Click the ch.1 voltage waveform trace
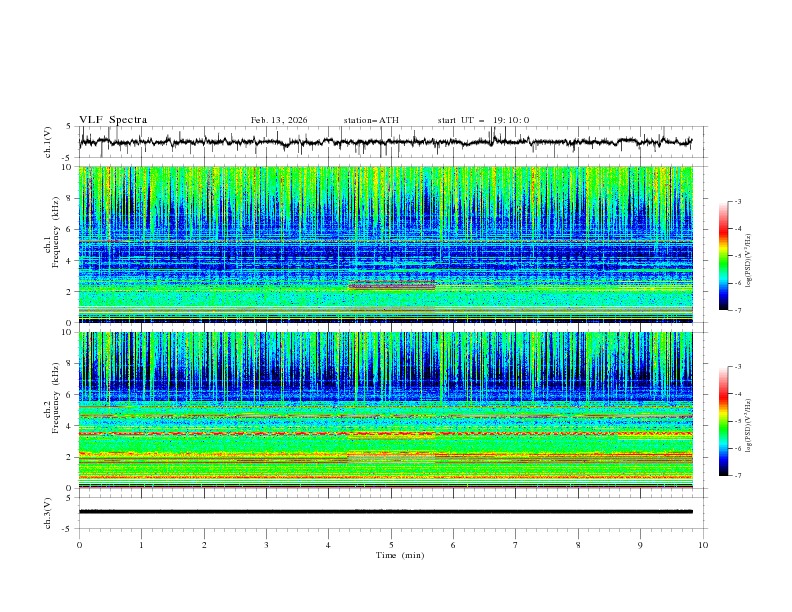This screenshot has width=792, height=612. (385, 142)
